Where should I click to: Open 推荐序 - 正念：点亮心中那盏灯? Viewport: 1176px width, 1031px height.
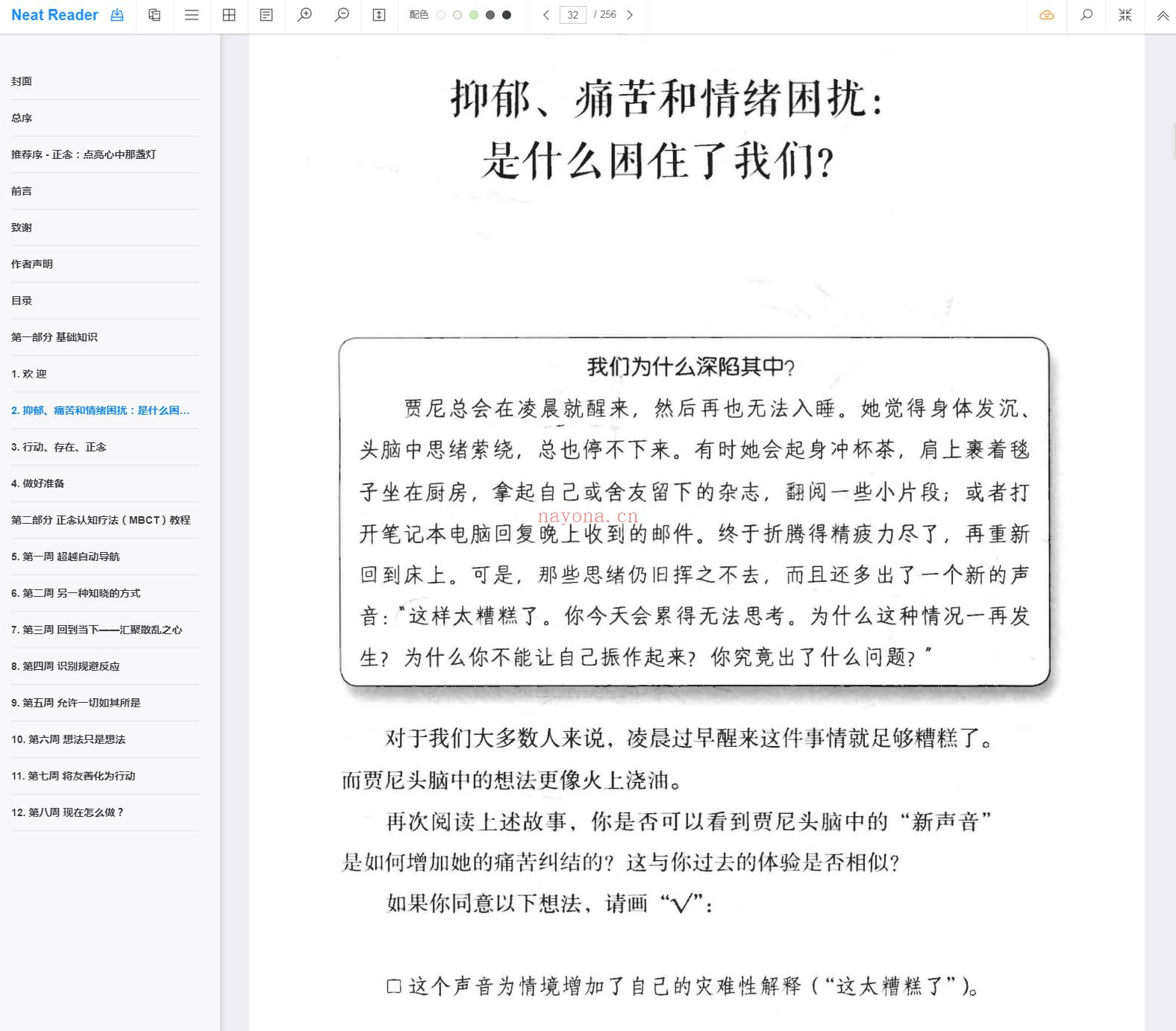coord(105,154)
